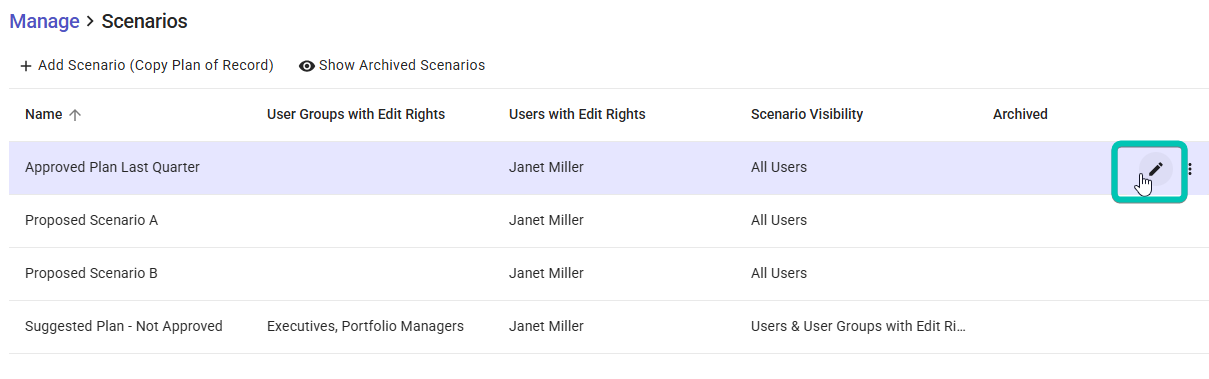1209x379 pixels.
Task: Click the Archived column header
Action: (x=1020, y=114)
